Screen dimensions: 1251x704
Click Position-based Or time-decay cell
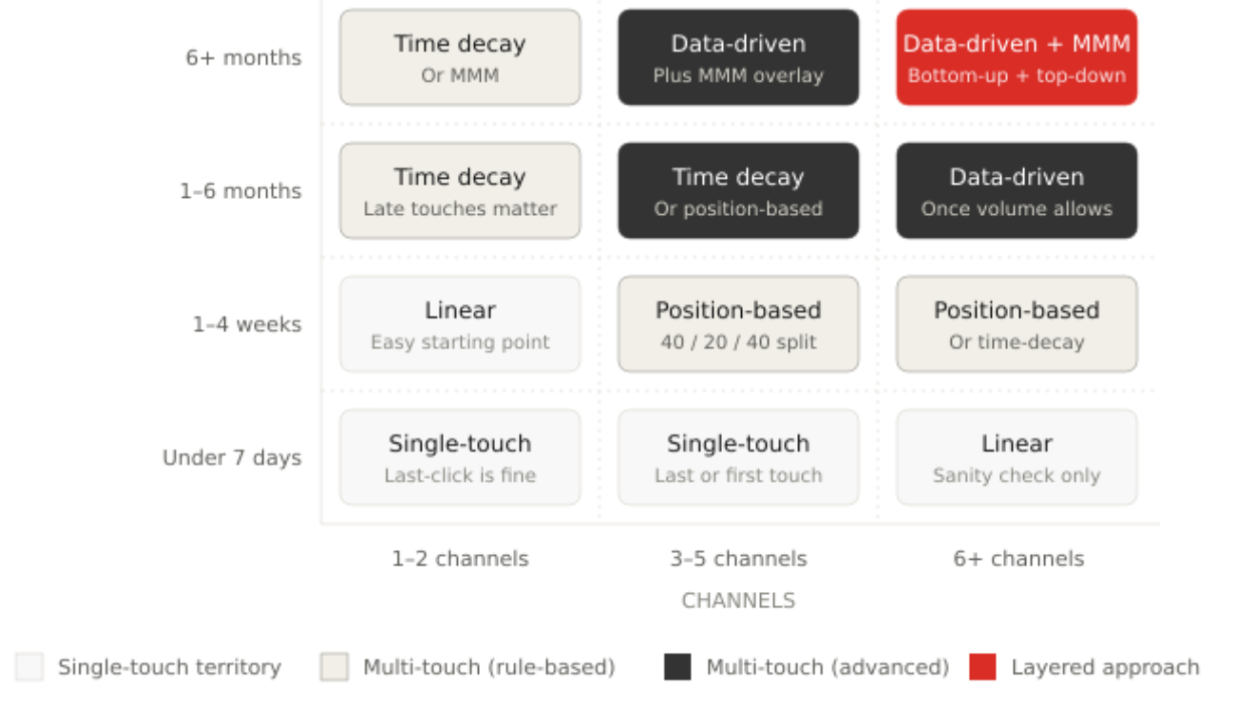pyautogui.click(x=1016, y=324)
